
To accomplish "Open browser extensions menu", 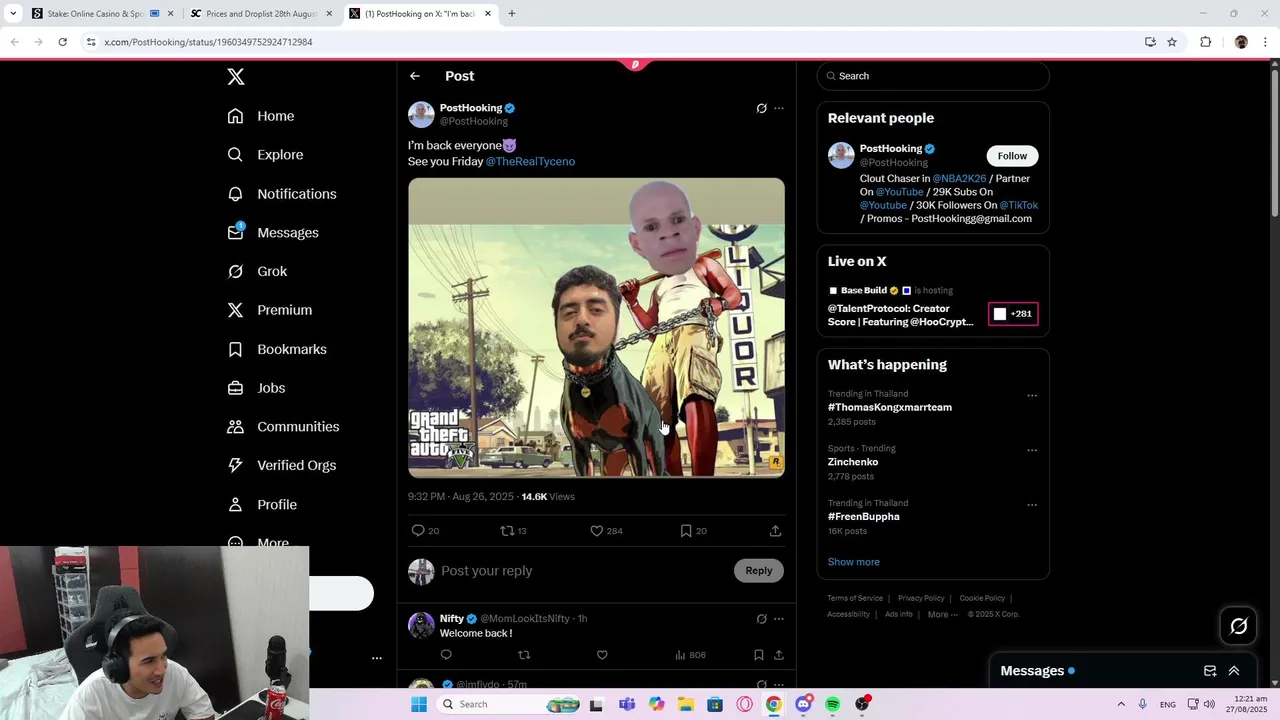I will click(1205, 42).
